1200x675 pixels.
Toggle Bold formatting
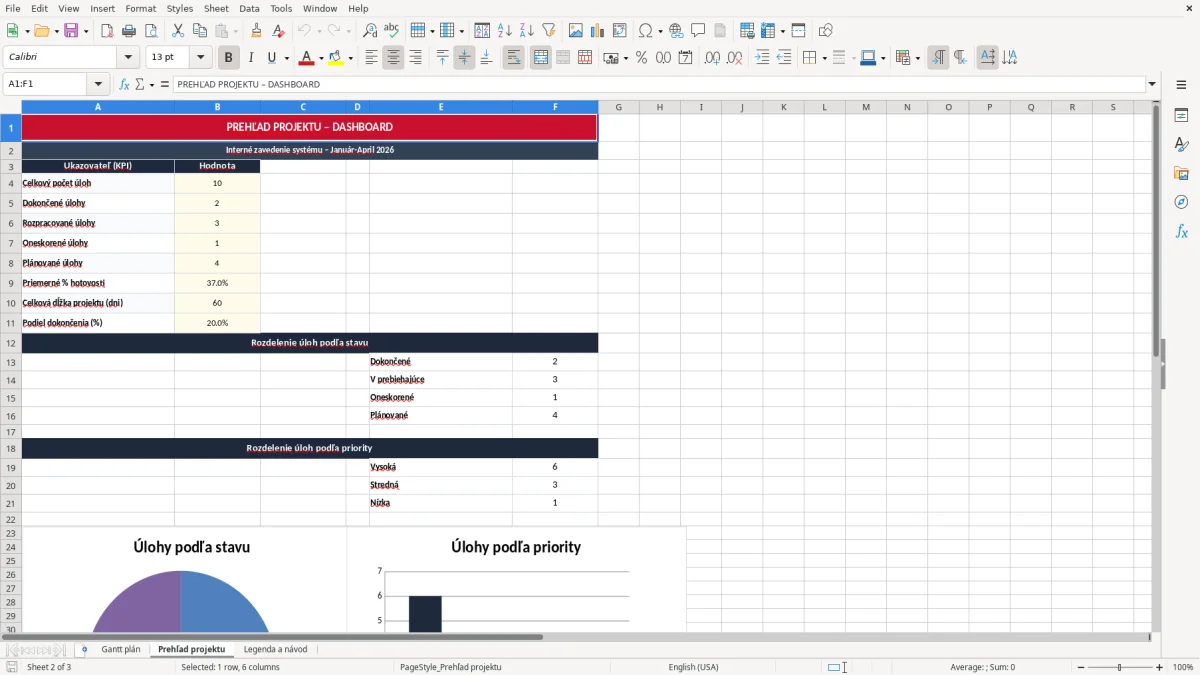click(x=228, y=58)
